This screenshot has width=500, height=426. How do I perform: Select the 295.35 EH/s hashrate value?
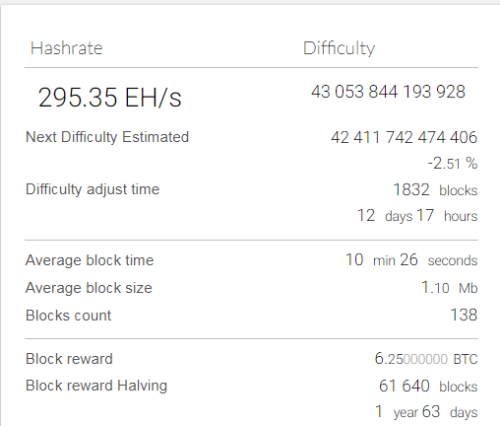110,98
